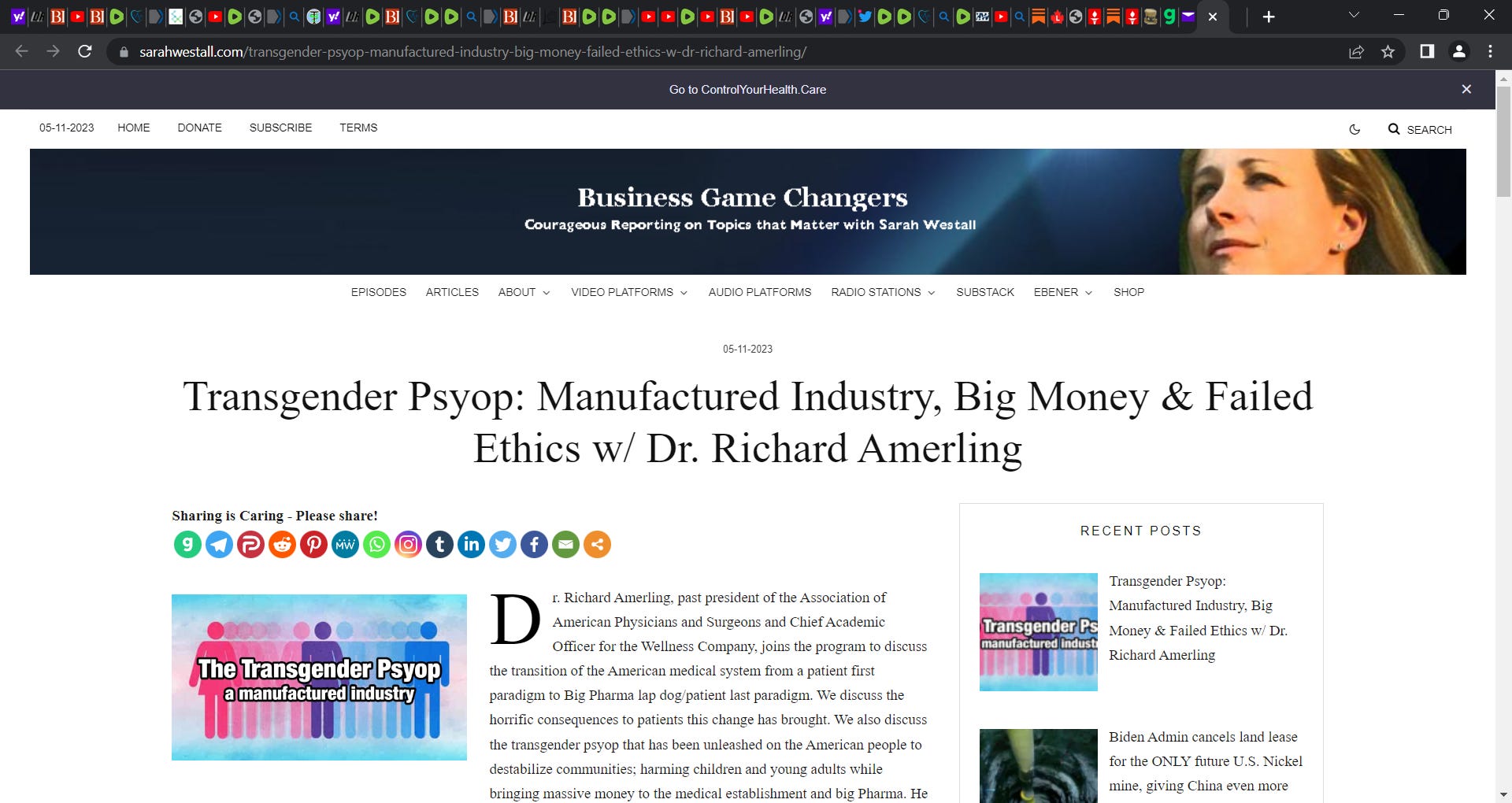Open the Transgender Psyop article featured image
Image resolution: width=1512 pixels, height=803 pixels.
(x=319, y=677)
